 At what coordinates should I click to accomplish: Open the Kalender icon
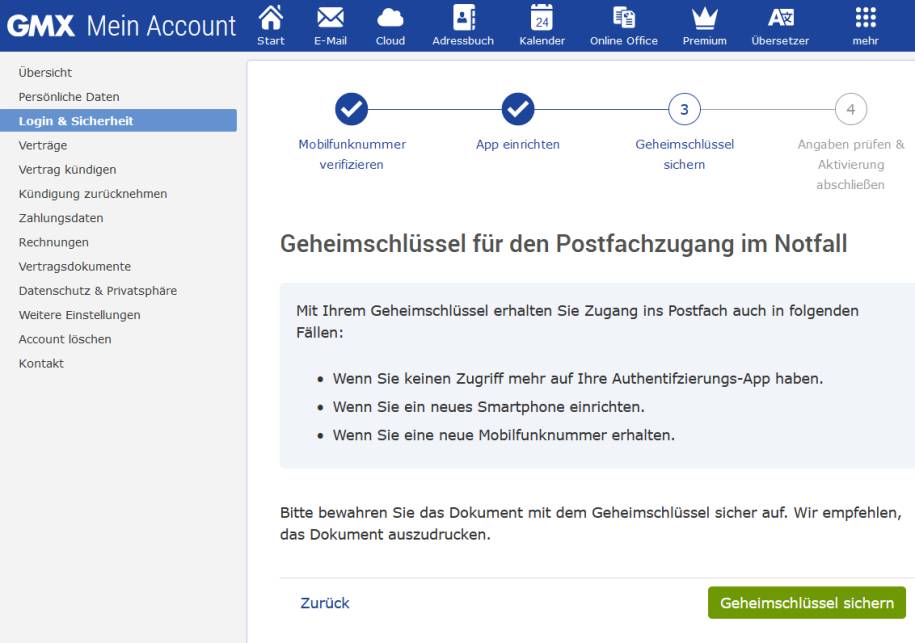pos(541,25)
